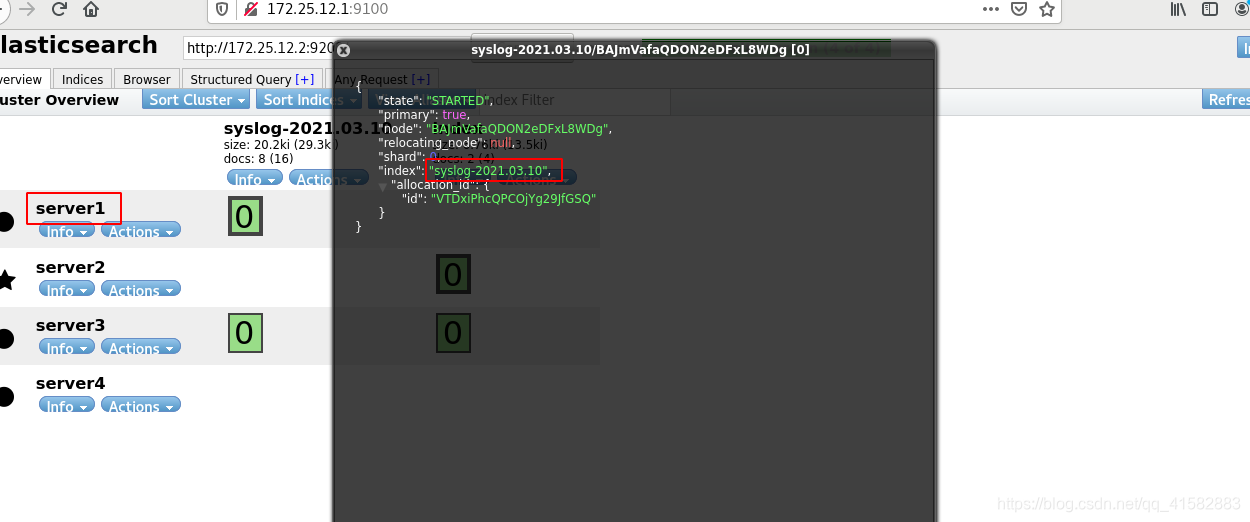The image size is (1250, 522).
Task: Click node value "BAJmVafaQDON2eDFxL8WDg"
Action: [517, 129]
